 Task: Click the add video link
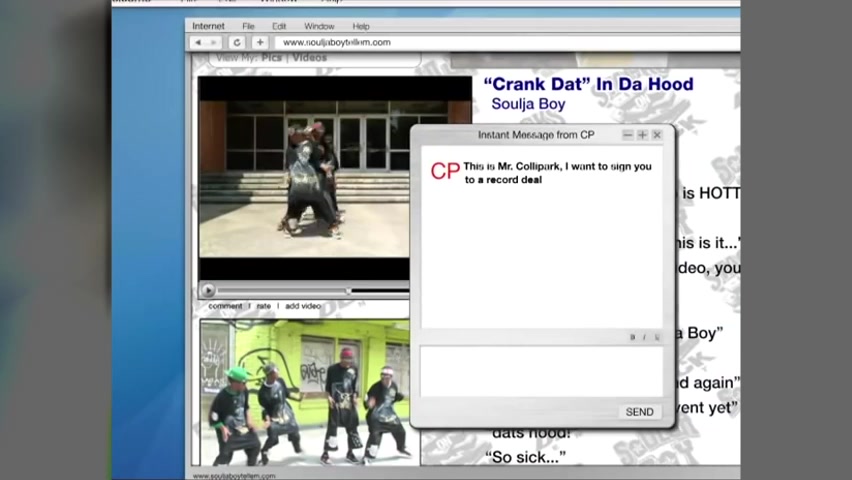click(303, 306)
